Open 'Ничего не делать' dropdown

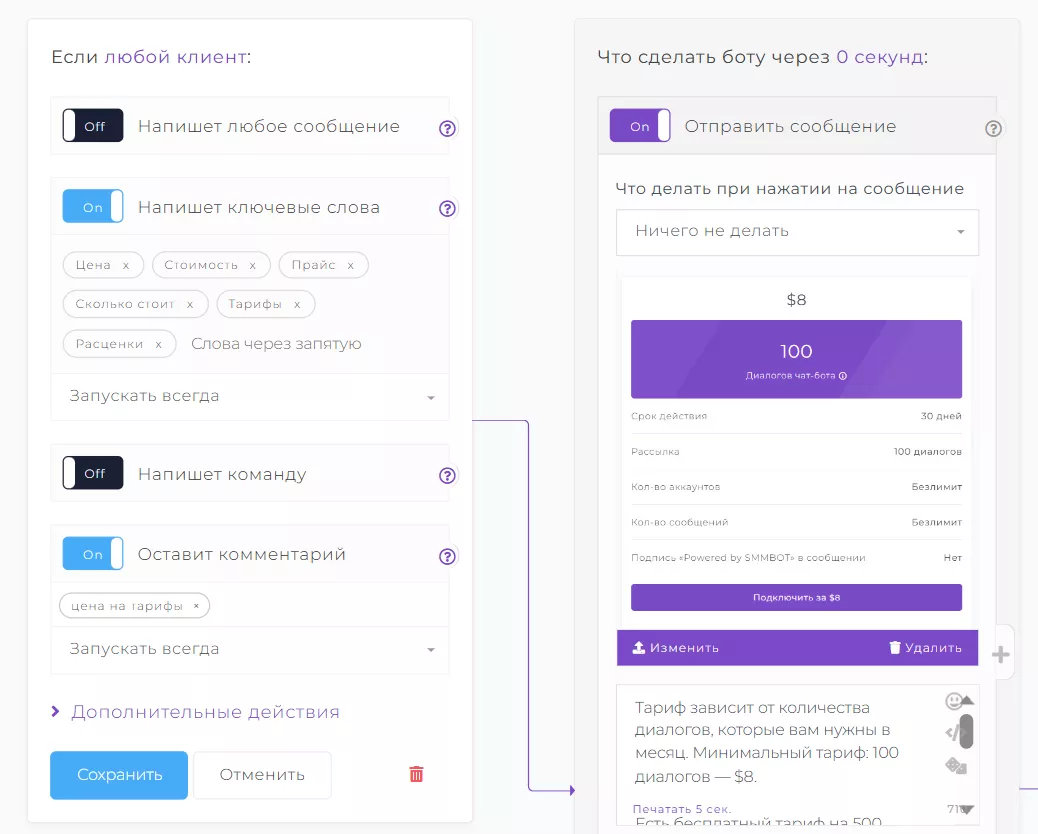click(797, 232)
